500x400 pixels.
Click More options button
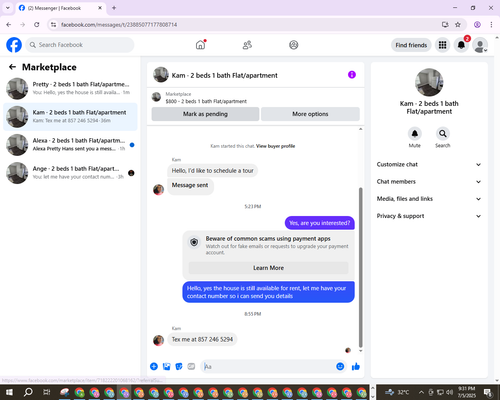[310, 114]
